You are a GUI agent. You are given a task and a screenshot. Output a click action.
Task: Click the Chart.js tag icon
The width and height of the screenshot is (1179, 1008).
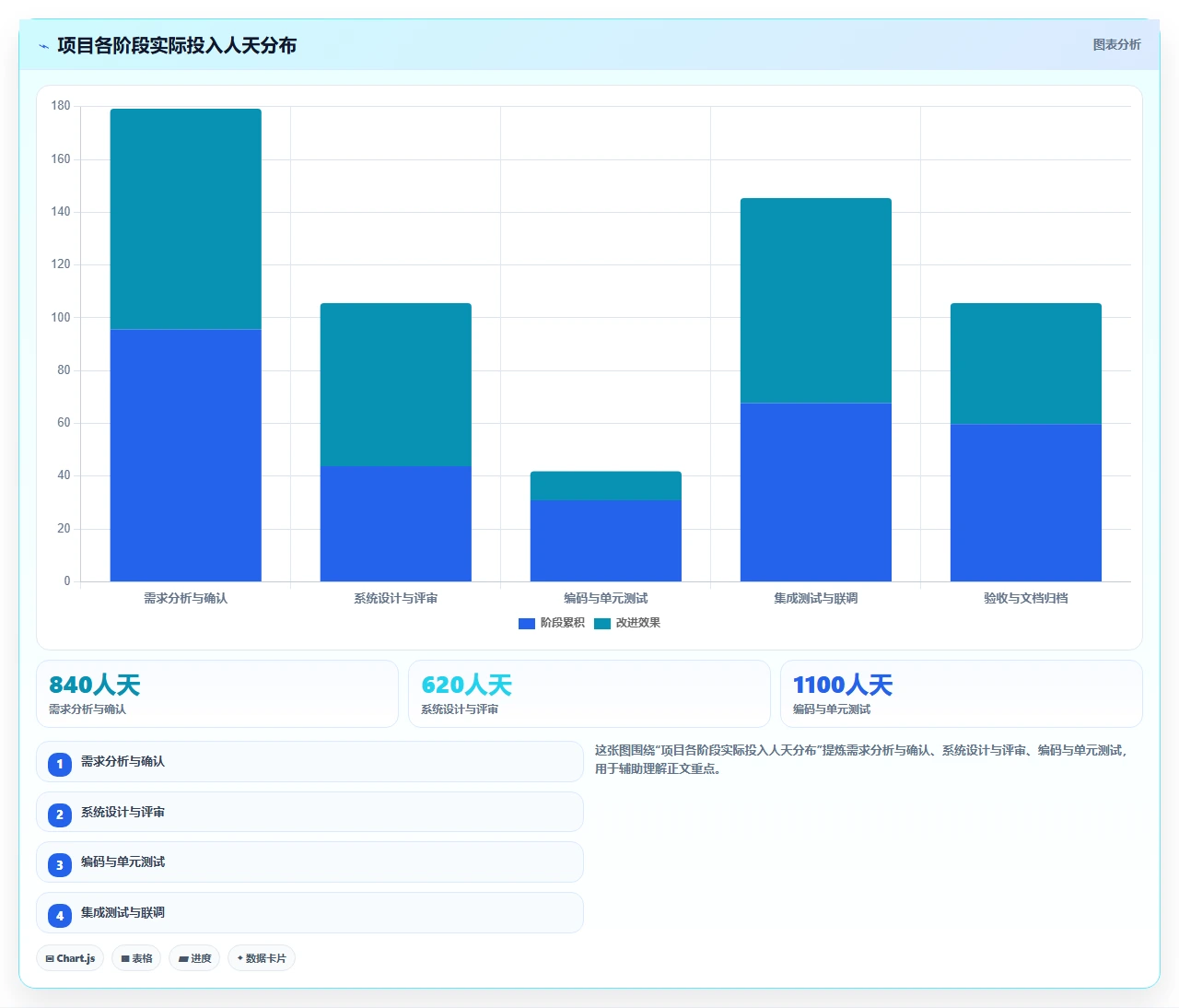(50, 958)
